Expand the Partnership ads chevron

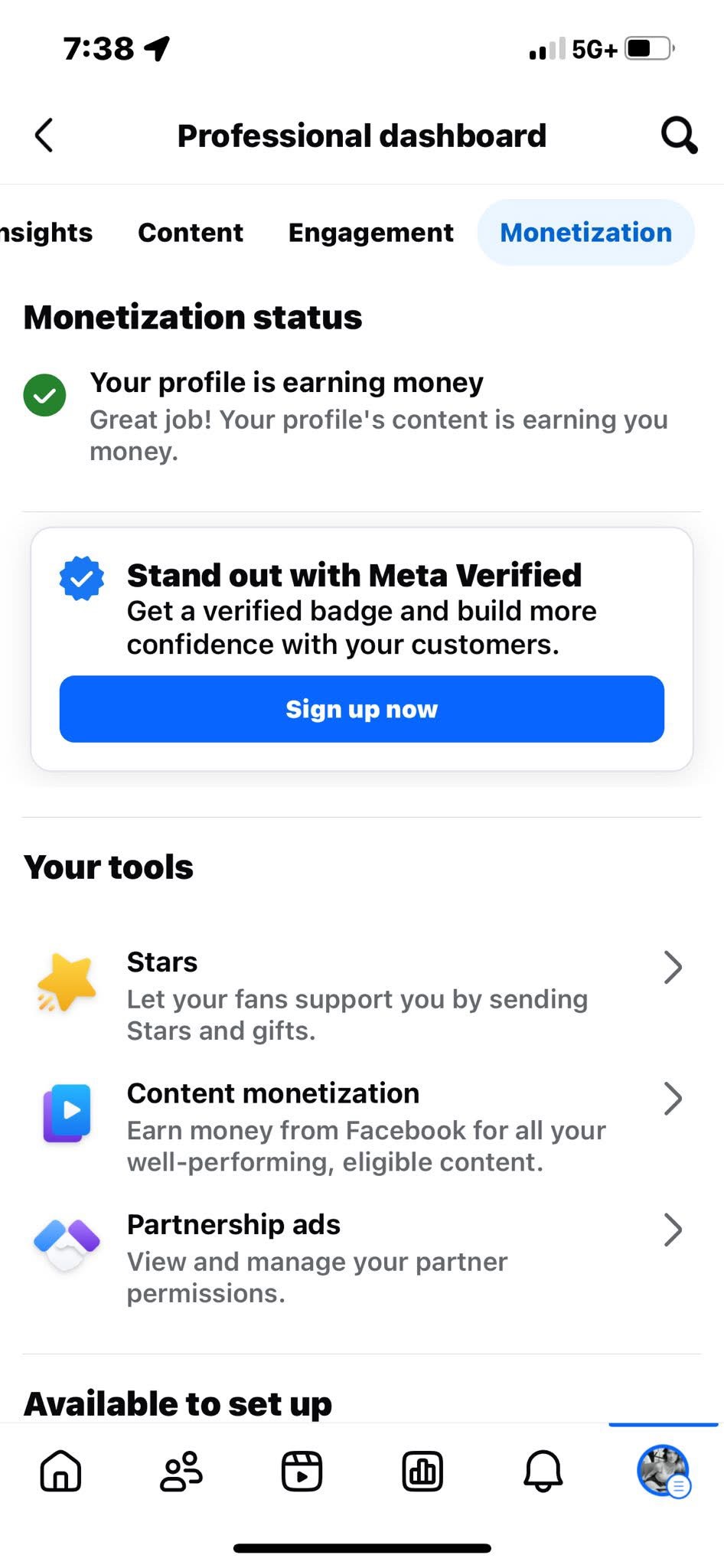click(673, 1230)
